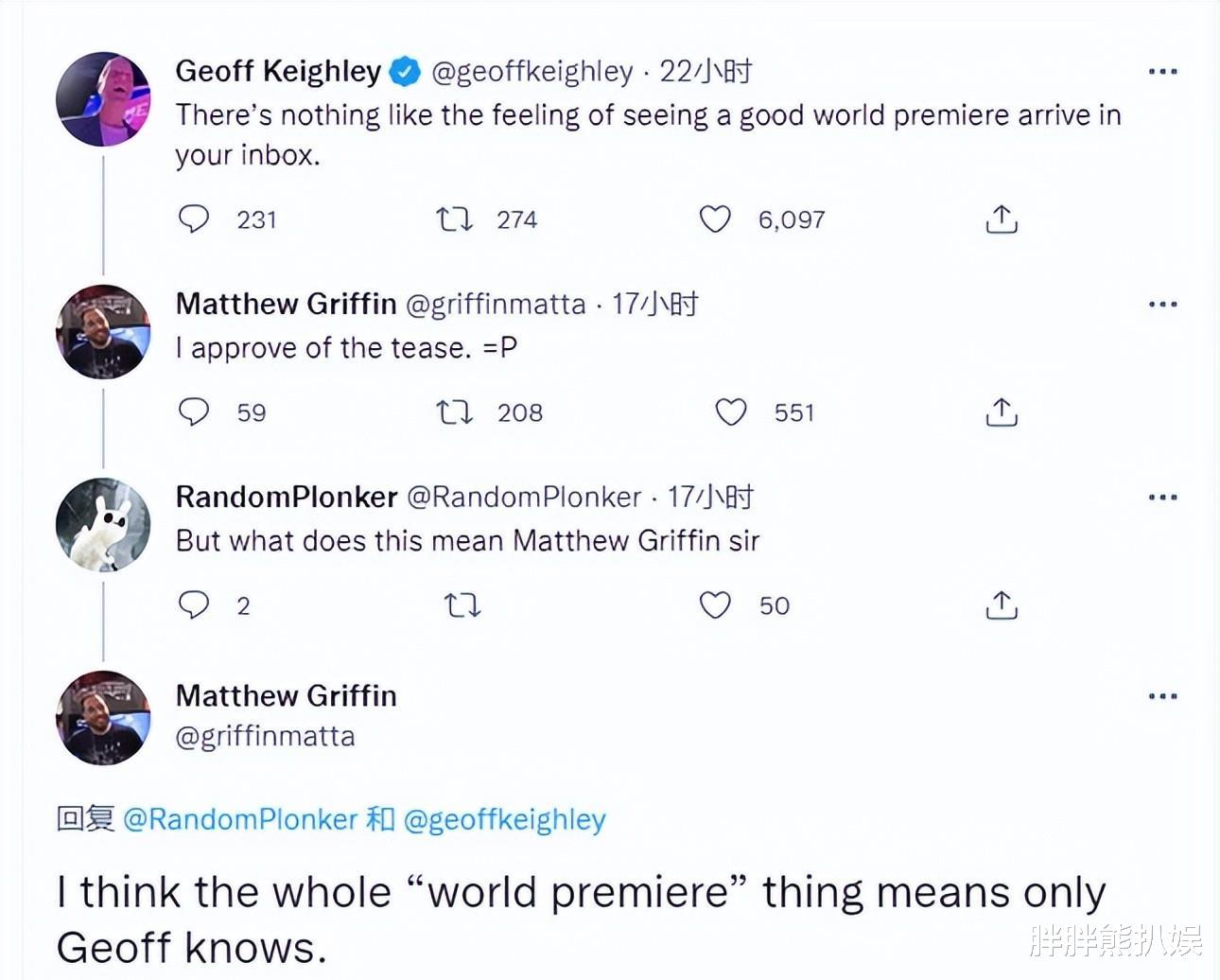Open Geoff Keighley's profile picture

(x=103, y=99)
